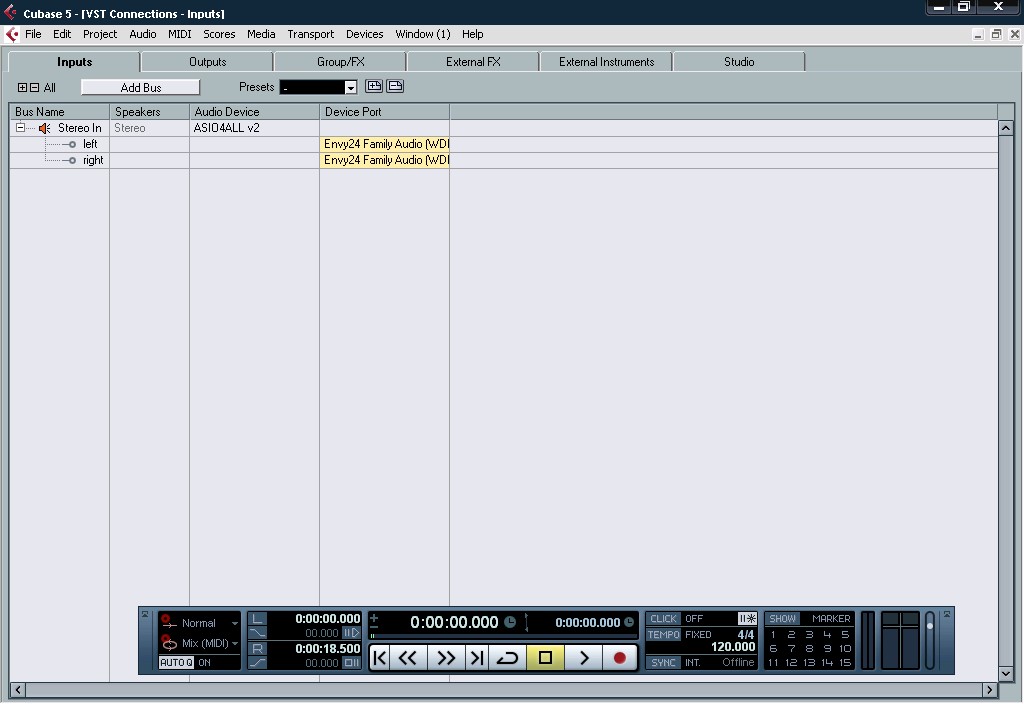Click the rewind transport button
The width and height of the screenshot is (1024, 704).
[x=408, y=658]
